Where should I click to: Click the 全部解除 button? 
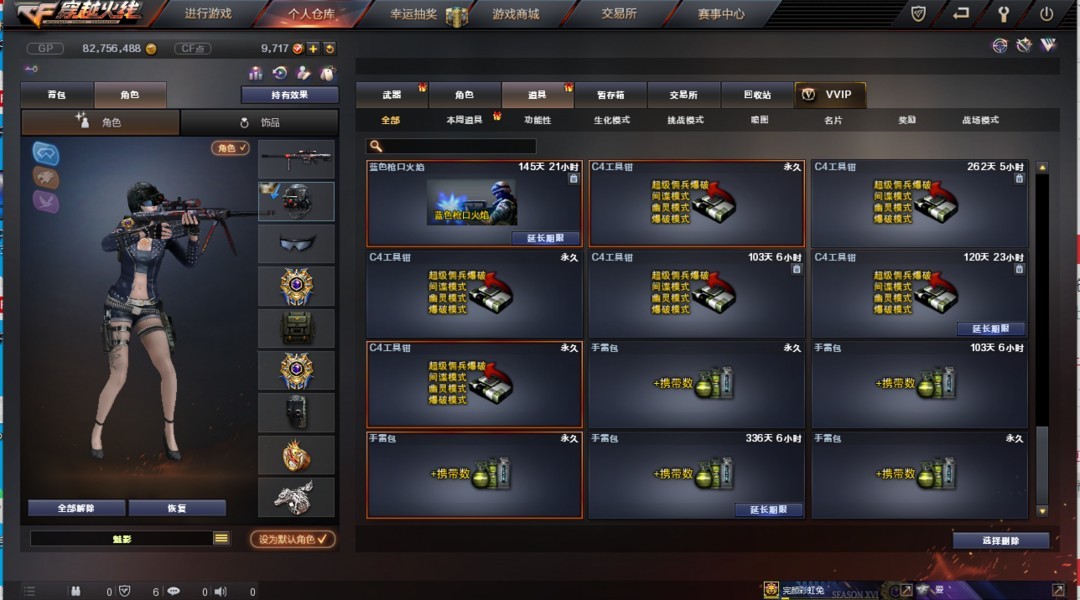click(x=76, y=508)
